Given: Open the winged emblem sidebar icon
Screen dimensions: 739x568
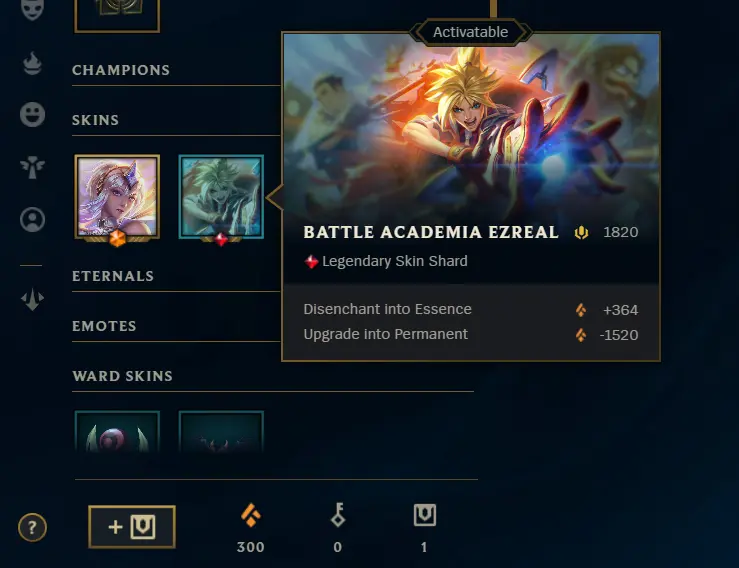Looking at the screenshot, I should 32,167.
